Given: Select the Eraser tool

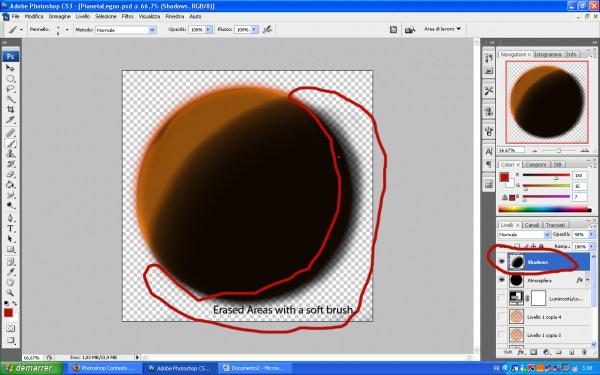Looking at the screenshot, I should point(10,174).
